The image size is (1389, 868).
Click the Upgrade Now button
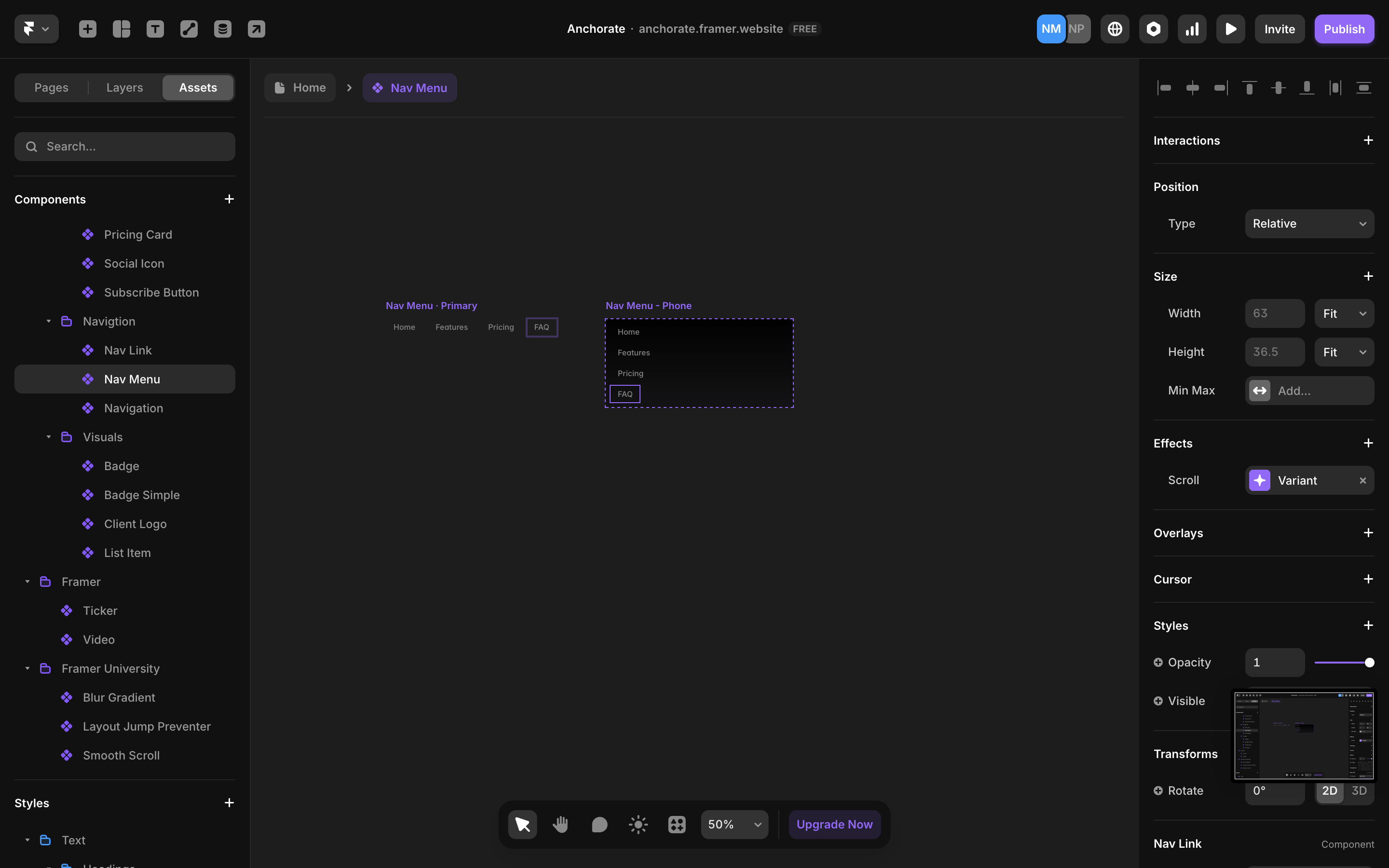coord(834,825)
